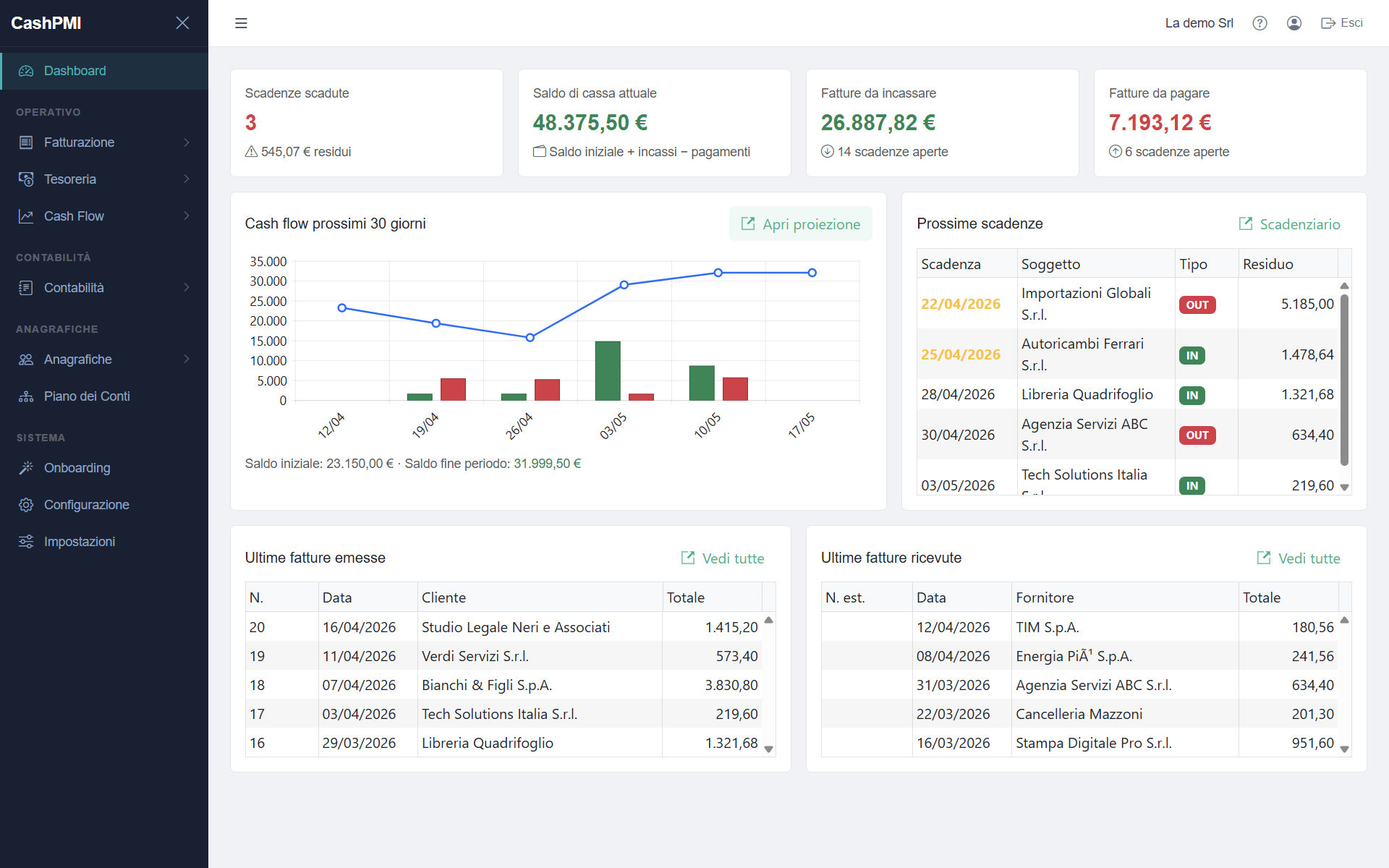This screenshot has height=868, width=1389.
Task: Expand the Cash Flow submenu chevron
Action: pos(187,216)
